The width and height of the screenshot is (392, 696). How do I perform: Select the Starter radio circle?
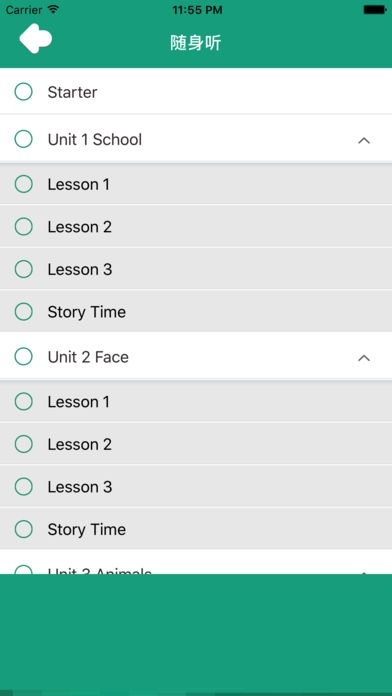(x=24, y=92)
